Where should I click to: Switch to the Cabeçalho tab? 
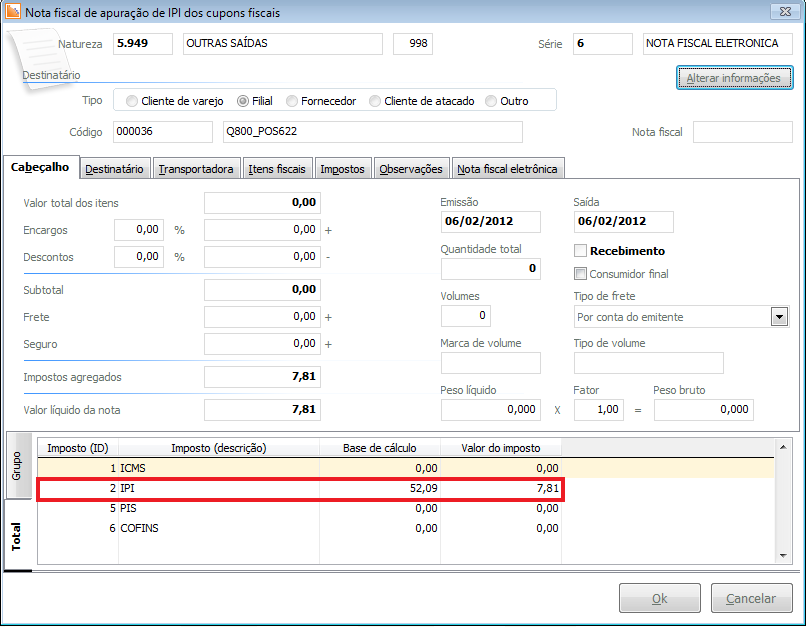point(40,168)
